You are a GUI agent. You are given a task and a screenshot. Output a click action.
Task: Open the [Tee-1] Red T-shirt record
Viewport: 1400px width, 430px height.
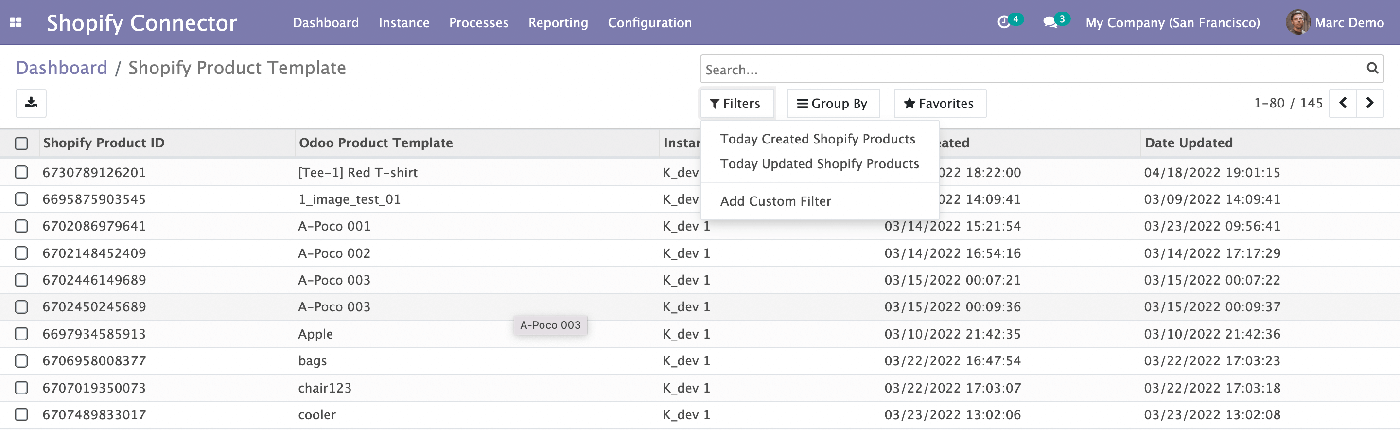(x=358, y=172)
